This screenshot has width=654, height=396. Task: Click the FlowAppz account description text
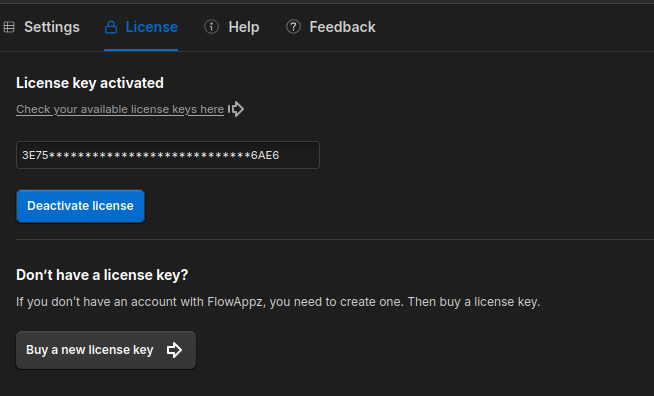click(x=278, y=302)
